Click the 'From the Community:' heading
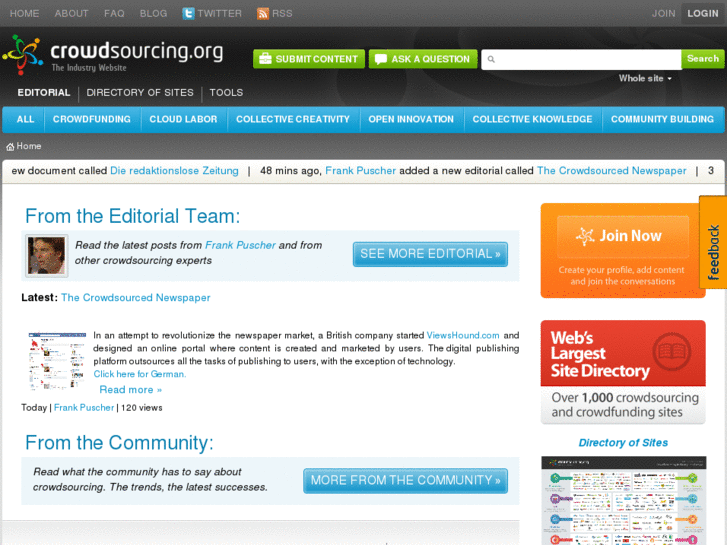This screenshot has width=727, height=545. pyautogui.click(x=119, y=442)
